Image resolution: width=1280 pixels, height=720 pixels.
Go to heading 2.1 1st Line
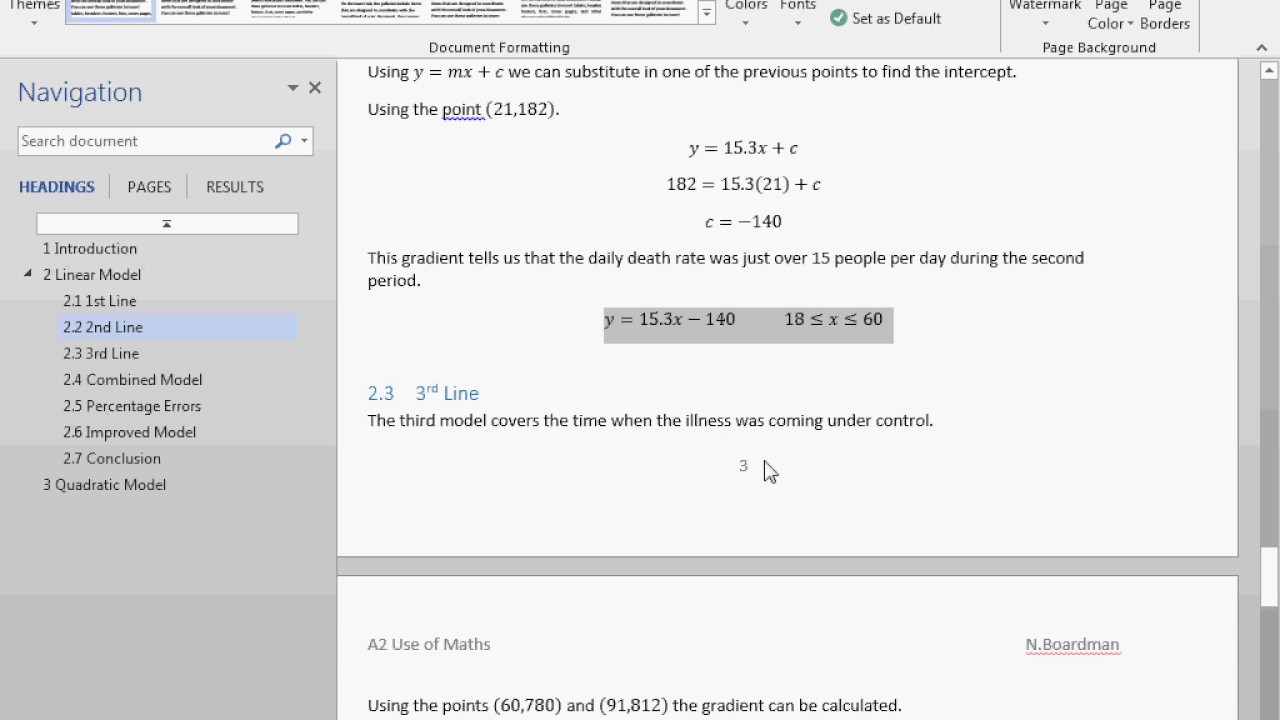[100, 301]
